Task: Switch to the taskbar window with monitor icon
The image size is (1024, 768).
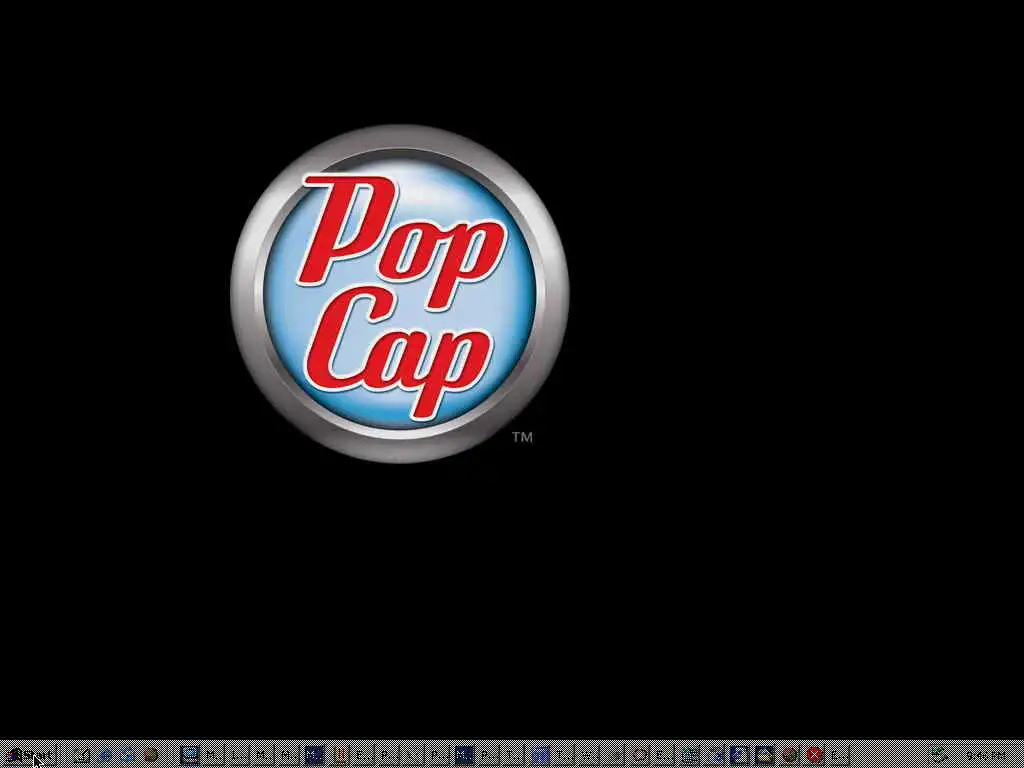Action: [190, 756]
